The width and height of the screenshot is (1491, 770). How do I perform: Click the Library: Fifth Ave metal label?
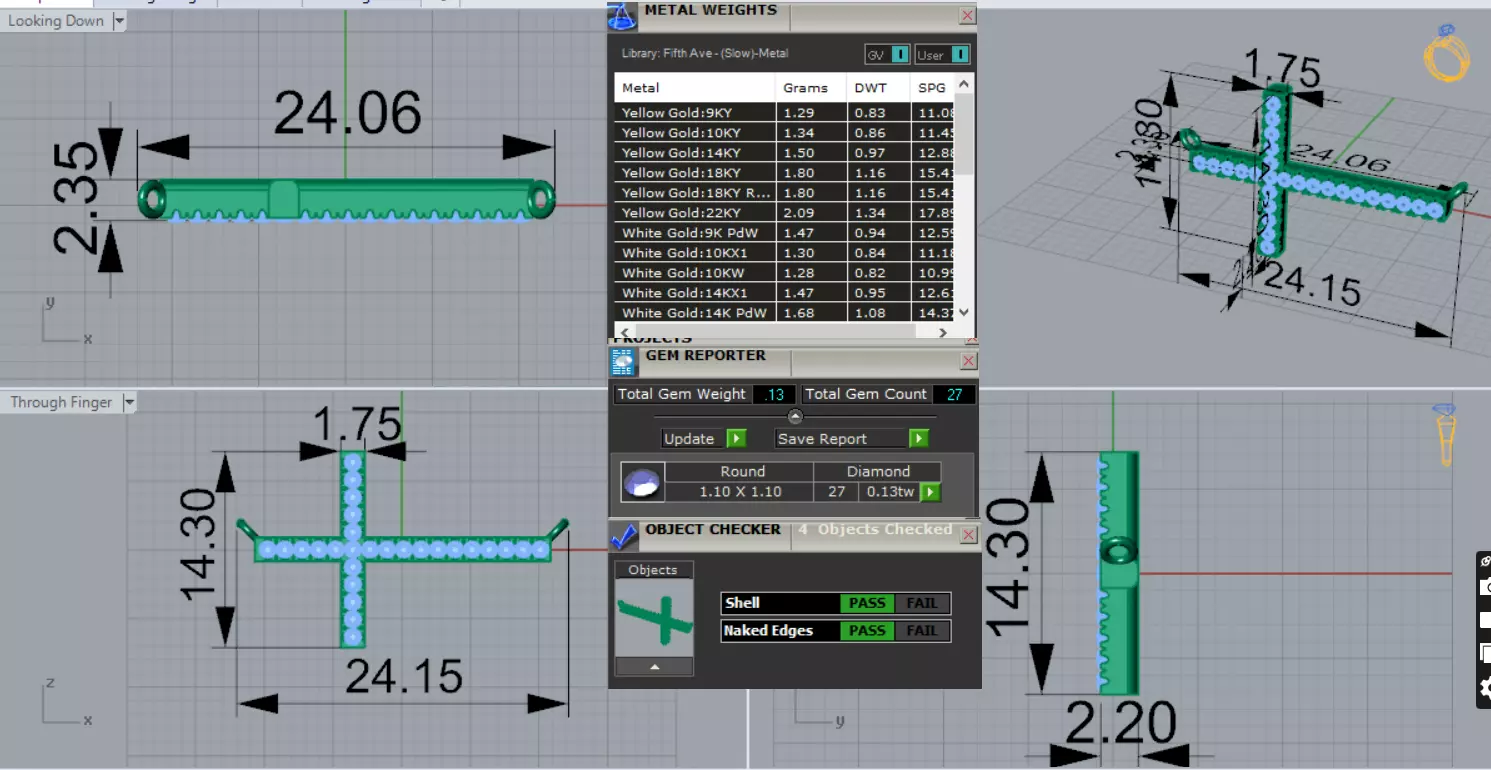(704, 54)
